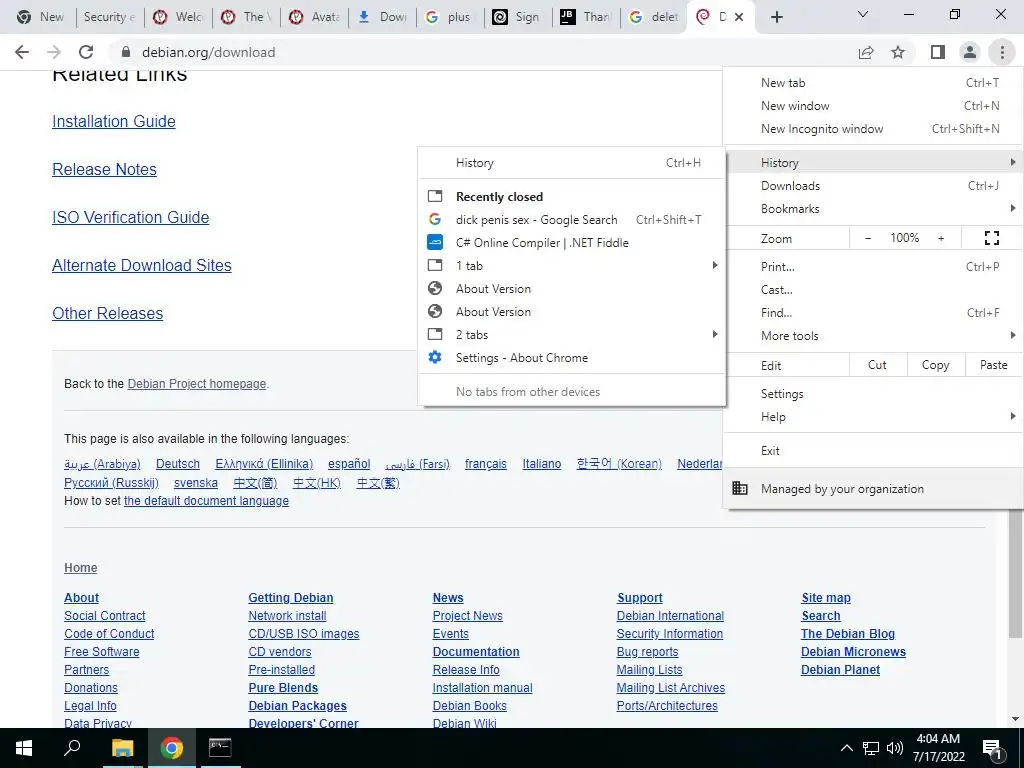The height and width of the screenshot is (768, 1024).
Task: Click Copy in the Edit row
Action: (x=935, y=365)
